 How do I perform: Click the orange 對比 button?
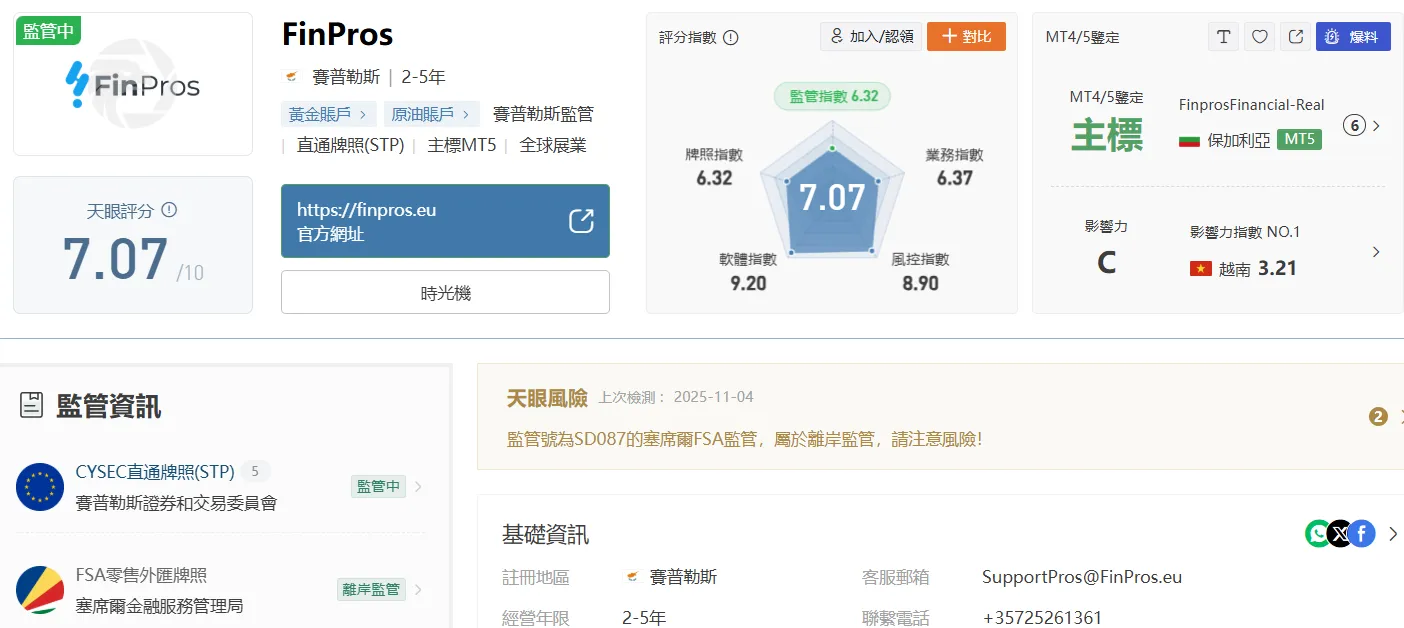(966, 37)
